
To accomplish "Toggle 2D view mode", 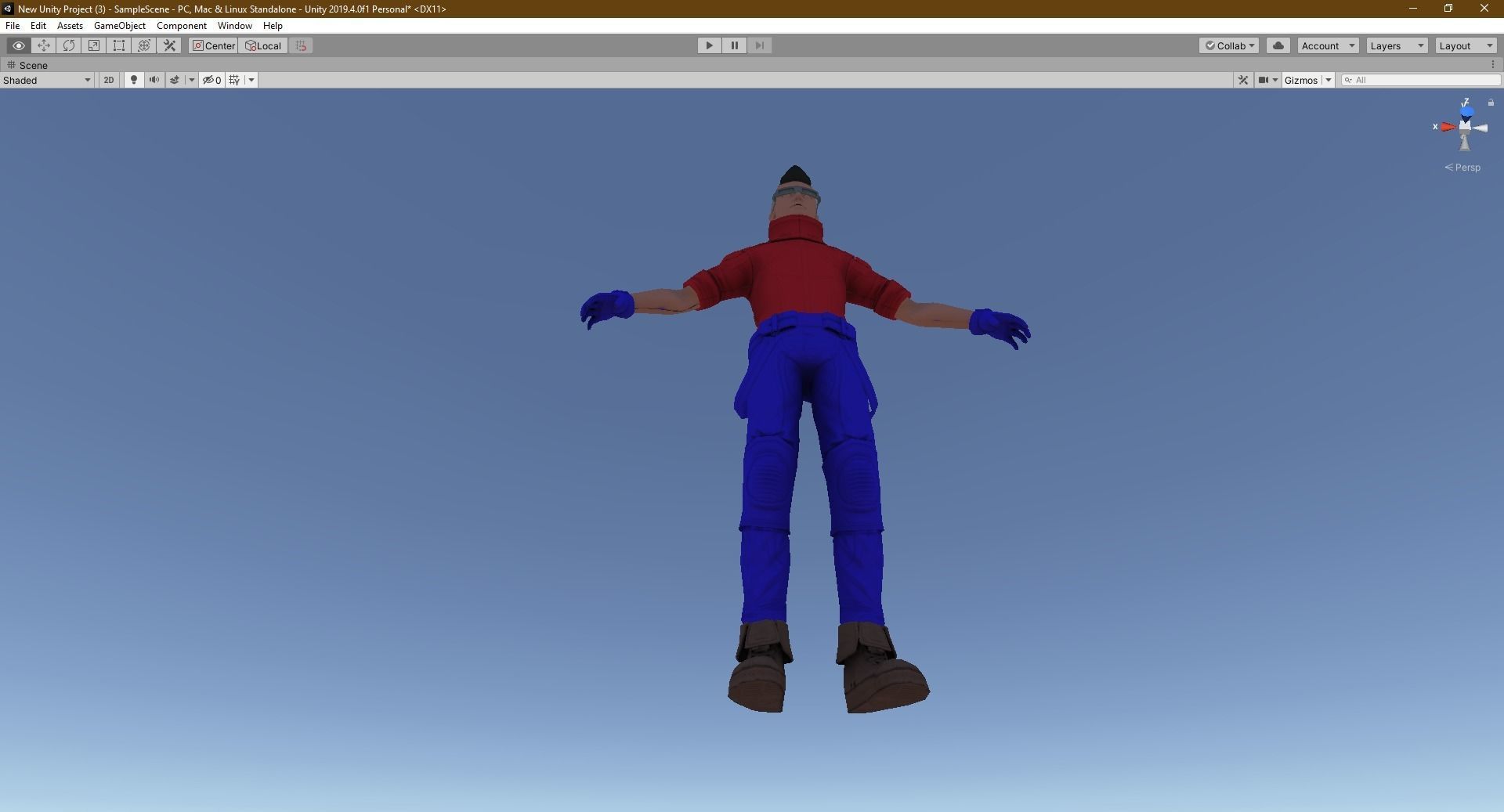I will [109, 80].
